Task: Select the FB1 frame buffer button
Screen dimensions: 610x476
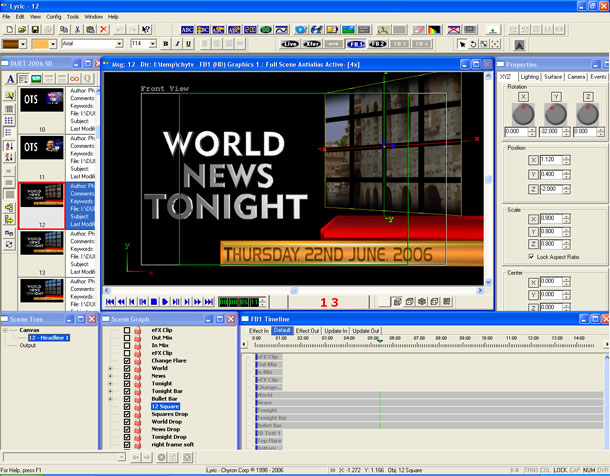Action: click(x=356, y=44)
